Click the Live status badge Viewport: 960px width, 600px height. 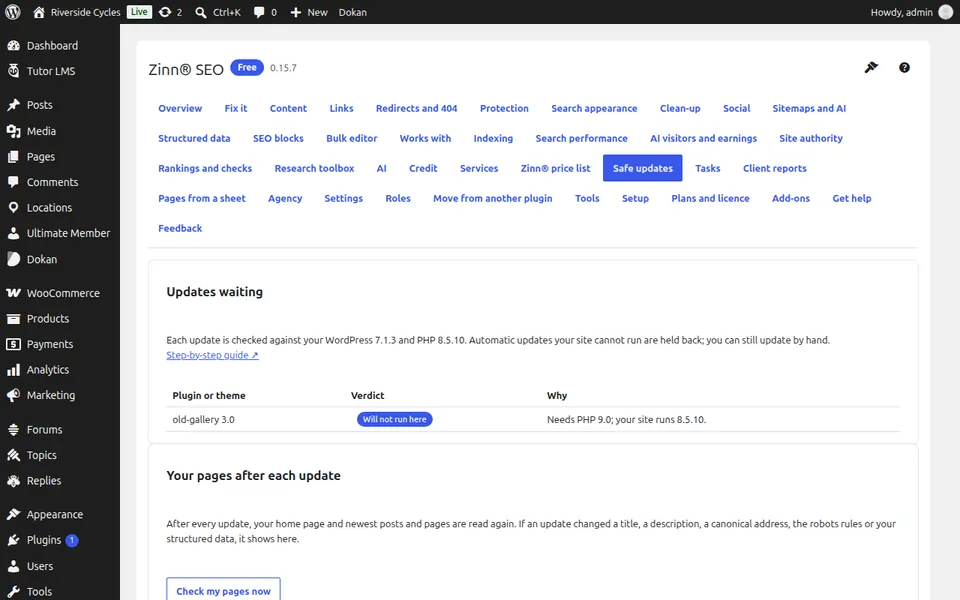pos(140,12)
